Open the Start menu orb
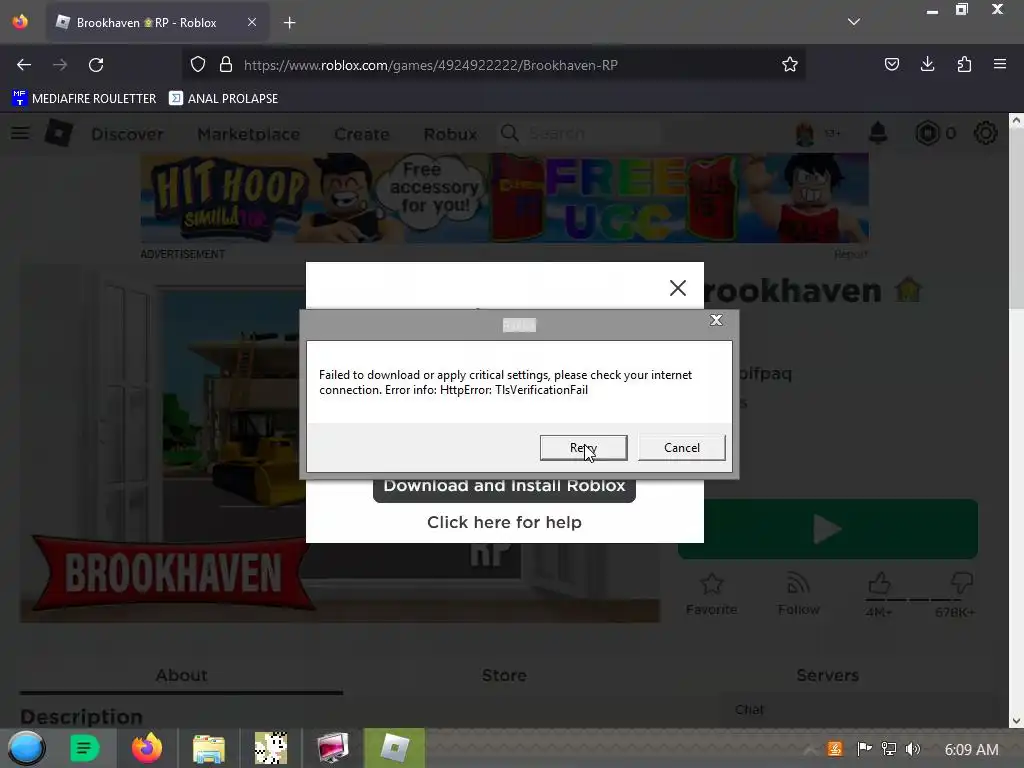 pos(26,748)
